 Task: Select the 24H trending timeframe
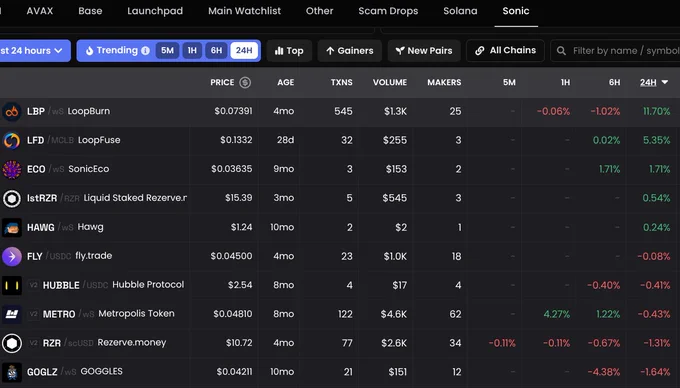point(244,51)
